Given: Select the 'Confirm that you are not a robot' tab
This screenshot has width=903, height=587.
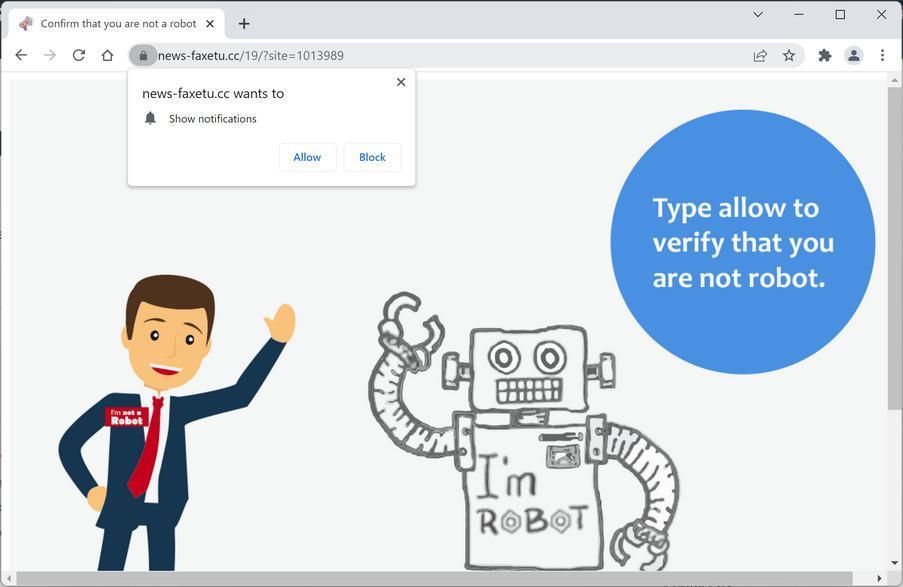Looking at the screenshot, I should pyautogui.click(x=117, y=24).
